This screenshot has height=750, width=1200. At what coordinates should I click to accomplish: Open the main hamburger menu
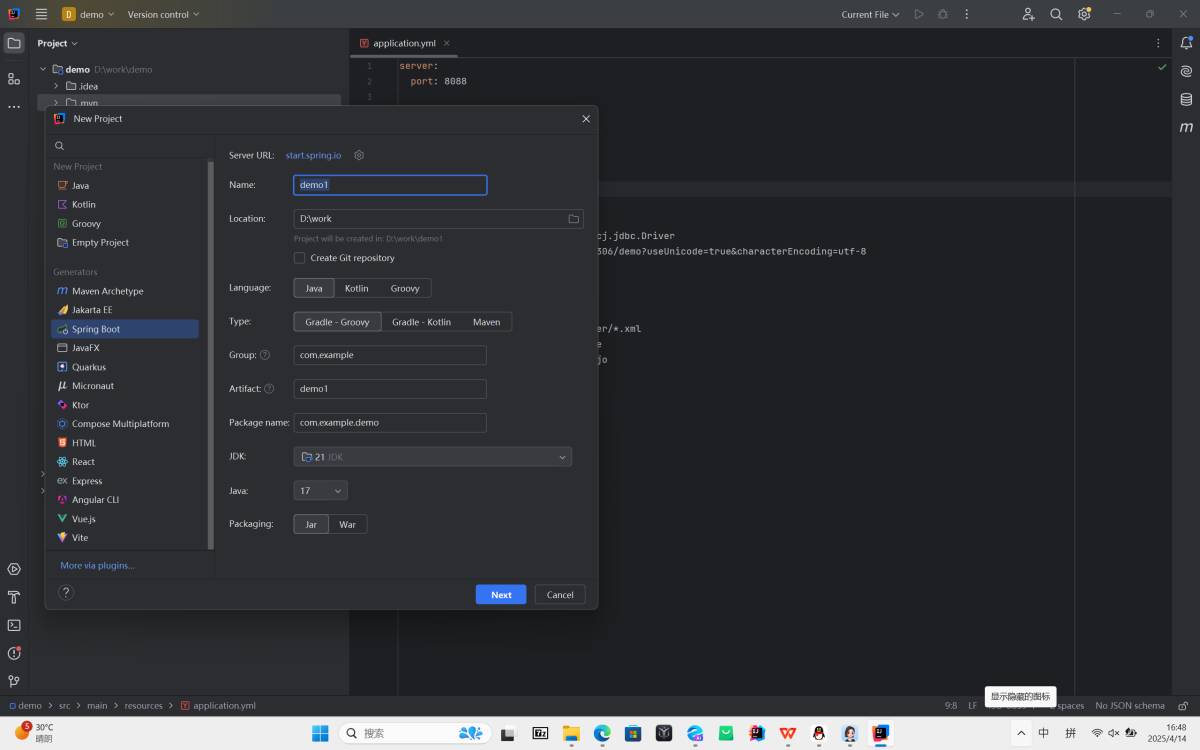pos(41,14)
